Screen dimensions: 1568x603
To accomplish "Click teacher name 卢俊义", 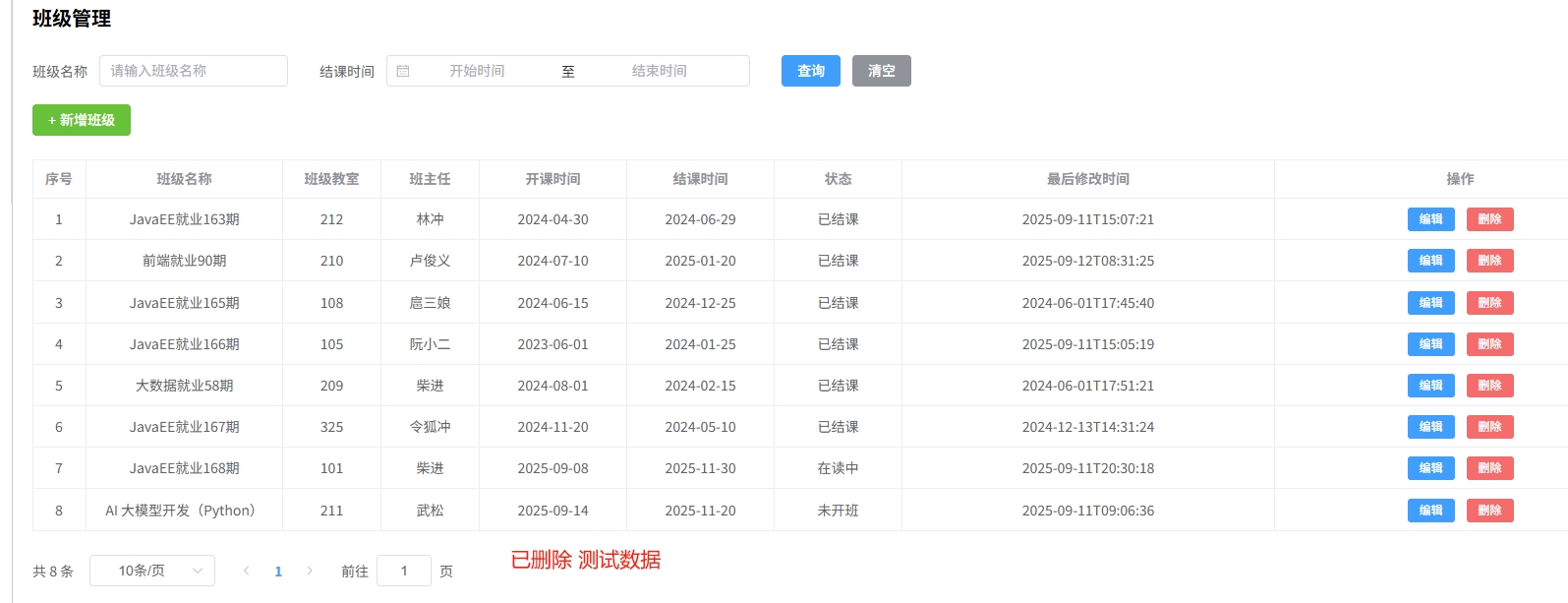I will 431,261.
